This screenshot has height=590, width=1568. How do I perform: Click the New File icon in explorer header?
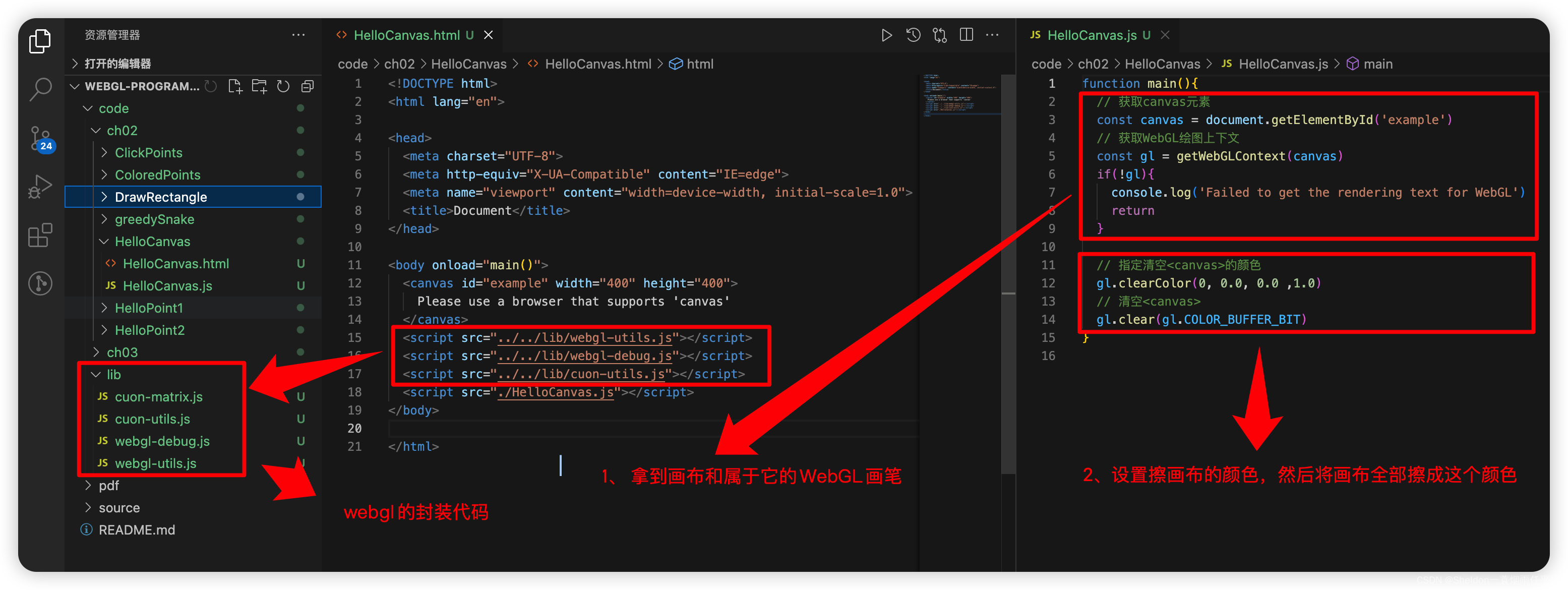(x=235, y=86)
